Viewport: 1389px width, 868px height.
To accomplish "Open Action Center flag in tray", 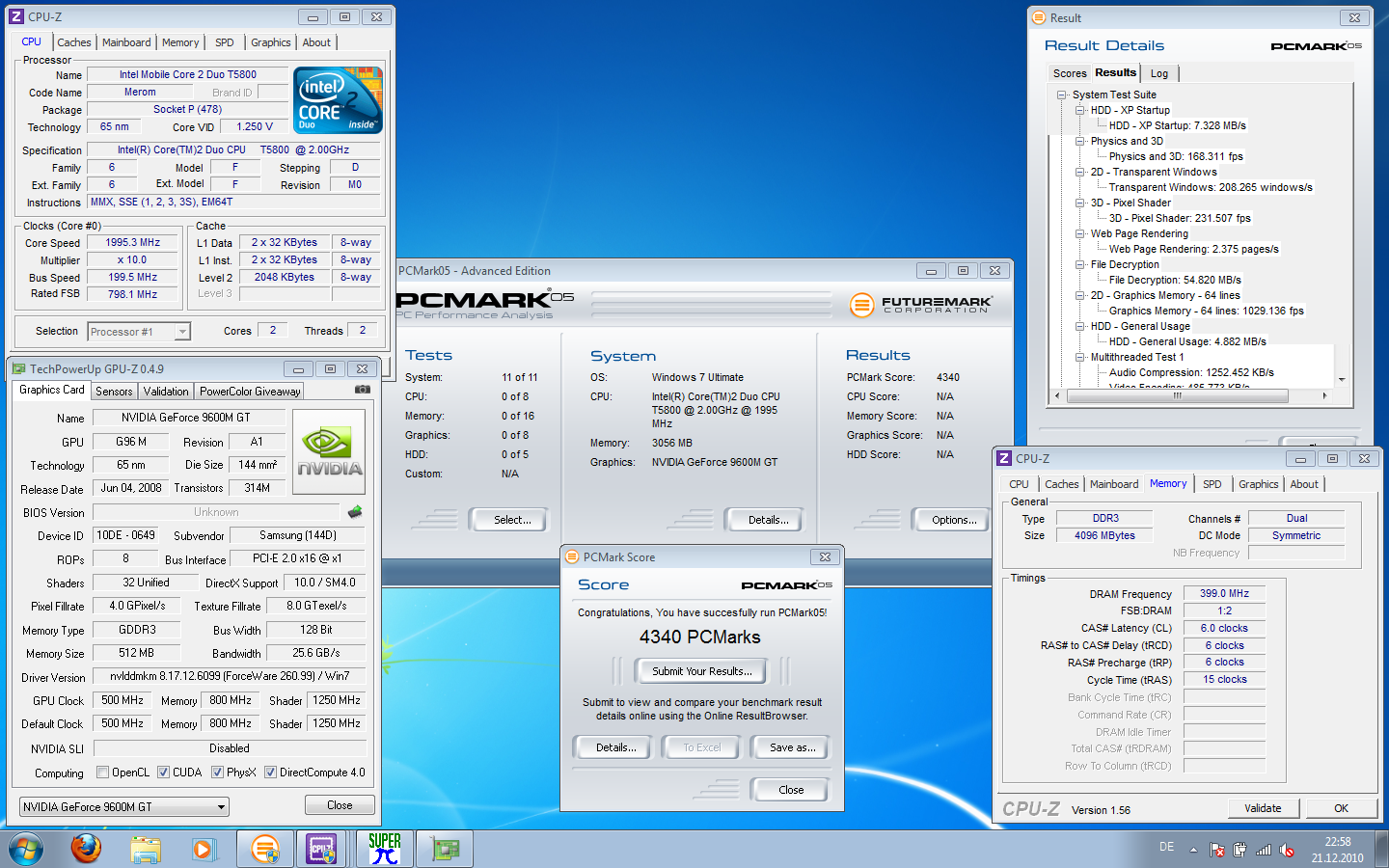I will click(x=1216, y=850).
